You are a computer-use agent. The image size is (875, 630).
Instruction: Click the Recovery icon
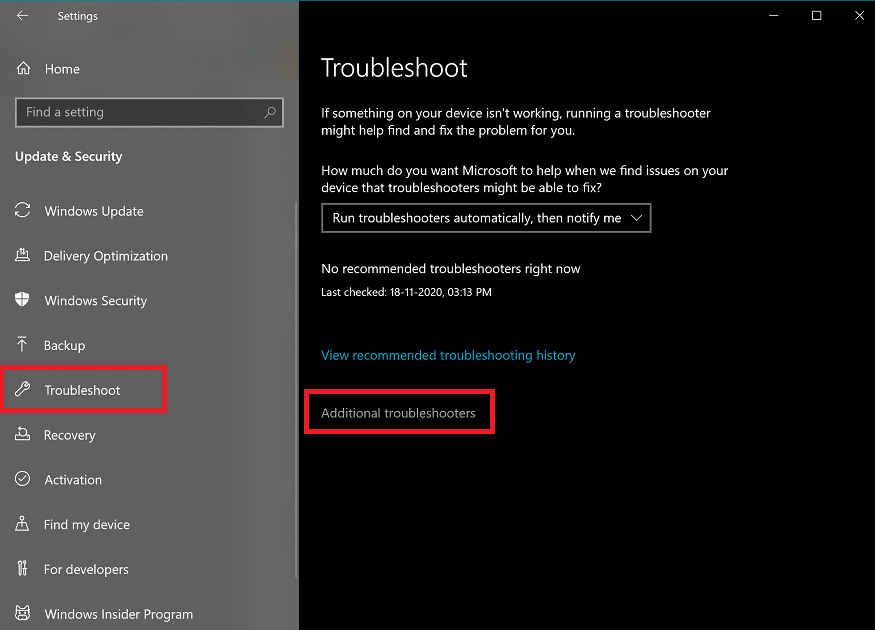(22, 434)
